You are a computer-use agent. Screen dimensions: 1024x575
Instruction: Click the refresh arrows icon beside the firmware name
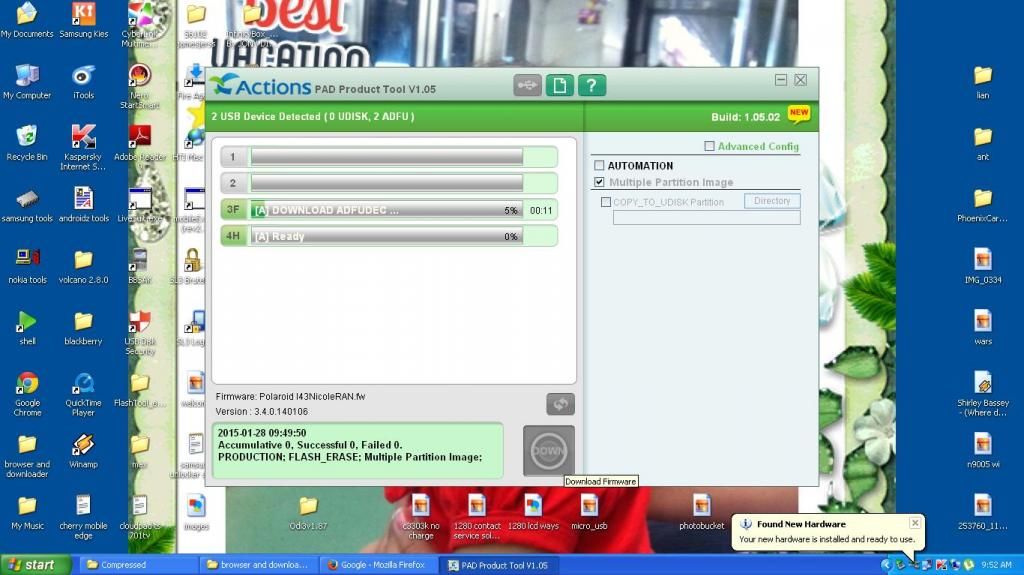click(x=560, y=404)
